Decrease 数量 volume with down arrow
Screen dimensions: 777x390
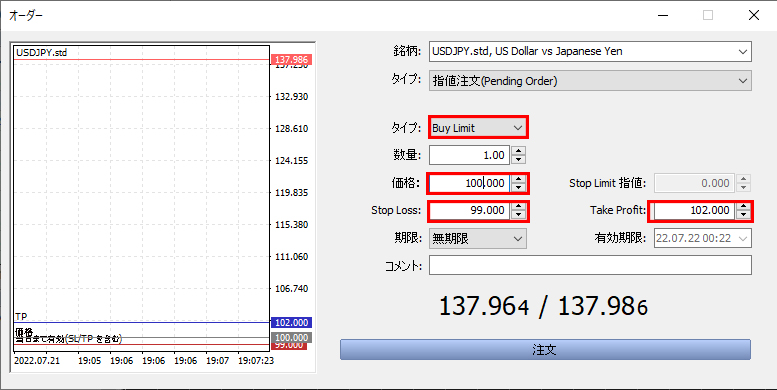coord(518,160)
